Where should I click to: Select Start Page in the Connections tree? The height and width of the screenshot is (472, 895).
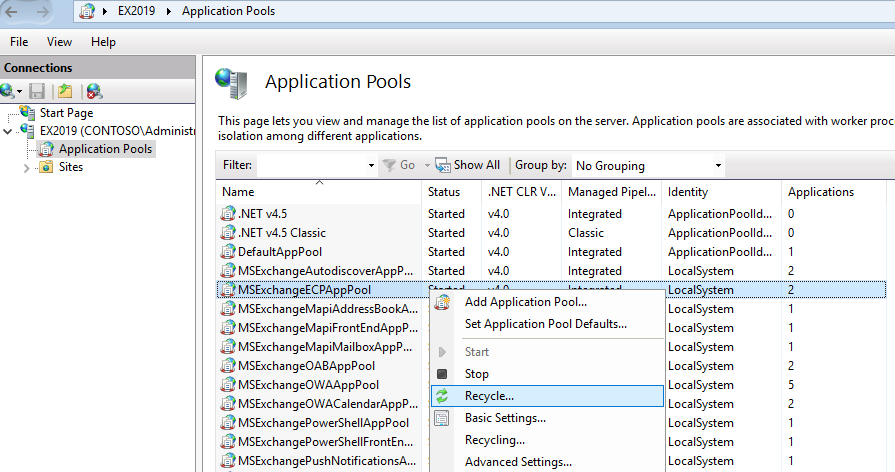tap(66, 113)
